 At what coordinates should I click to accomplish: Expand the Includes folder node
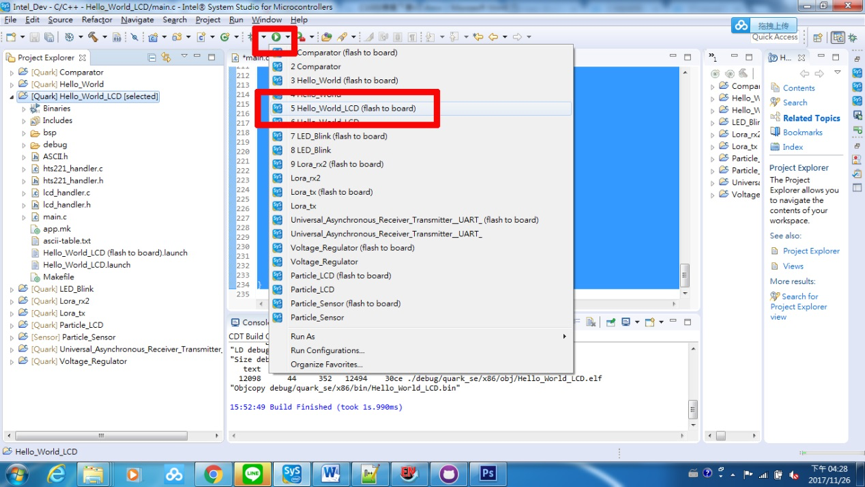[24, 121]
